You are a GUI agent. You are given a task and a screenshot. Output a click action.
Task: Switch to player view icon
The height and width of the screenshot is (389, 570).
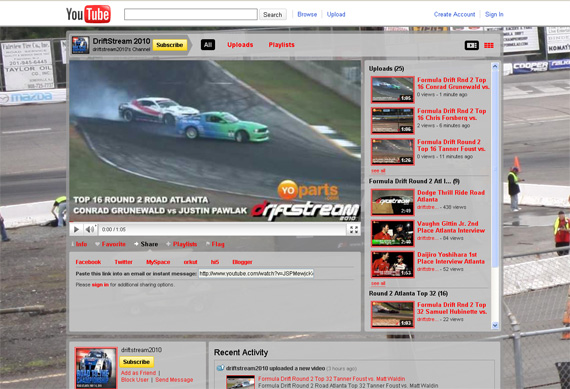tap(471, 45)
